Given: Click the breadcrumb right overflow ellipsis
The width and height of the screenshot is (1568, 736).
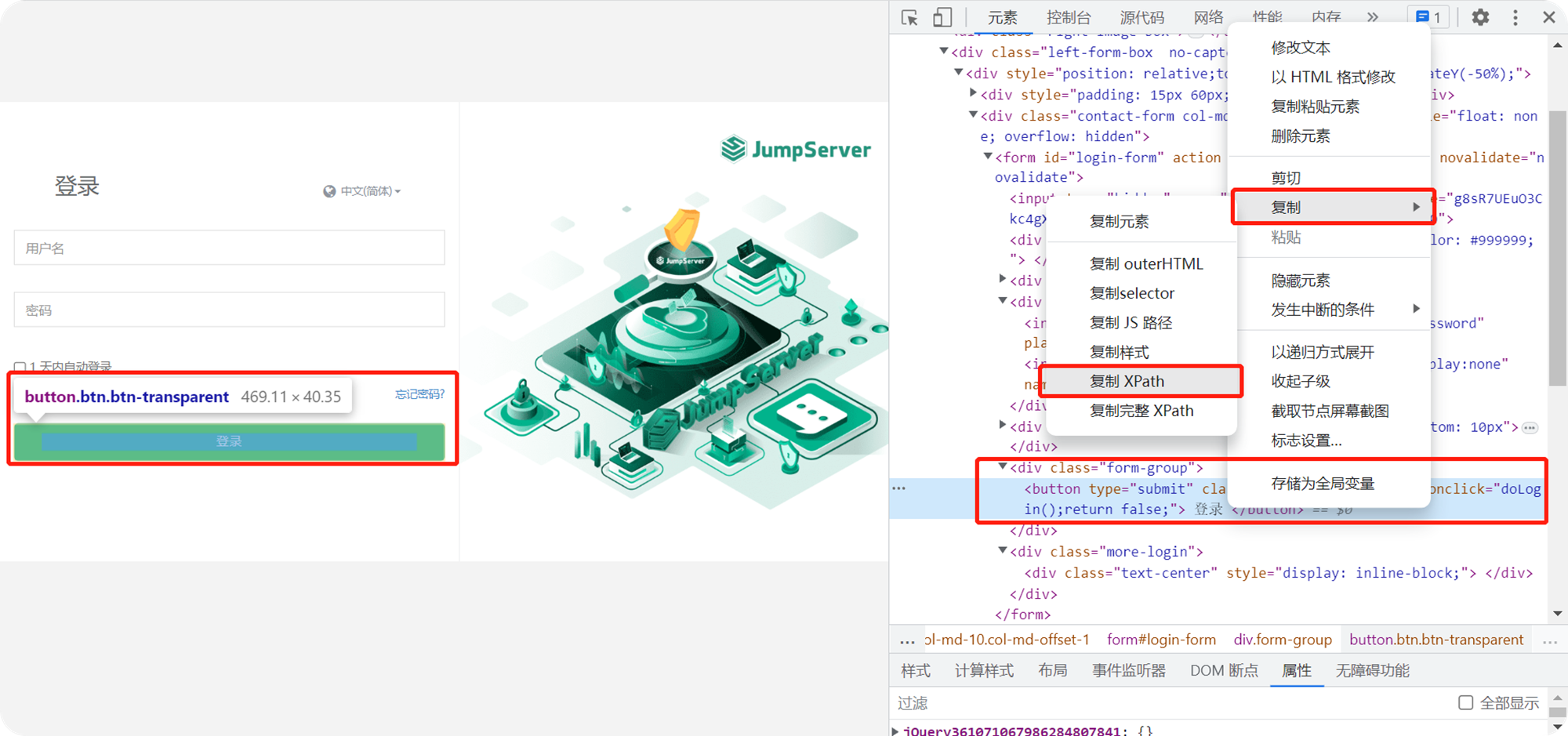Looking at the screenshot, I should click(1550, 641).
